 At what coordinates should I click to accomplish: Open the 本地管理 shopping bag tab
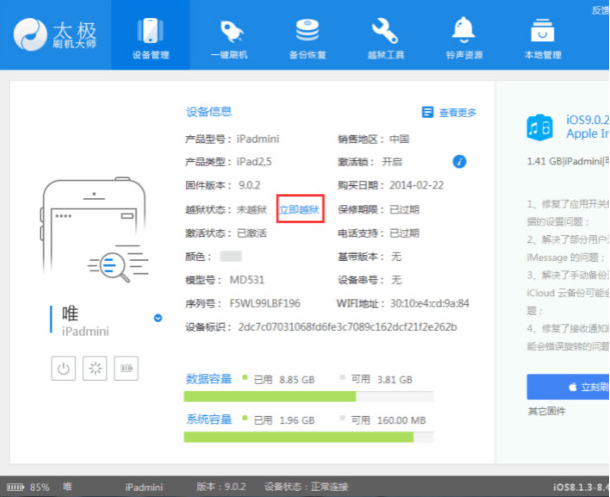tap(543, 37)
